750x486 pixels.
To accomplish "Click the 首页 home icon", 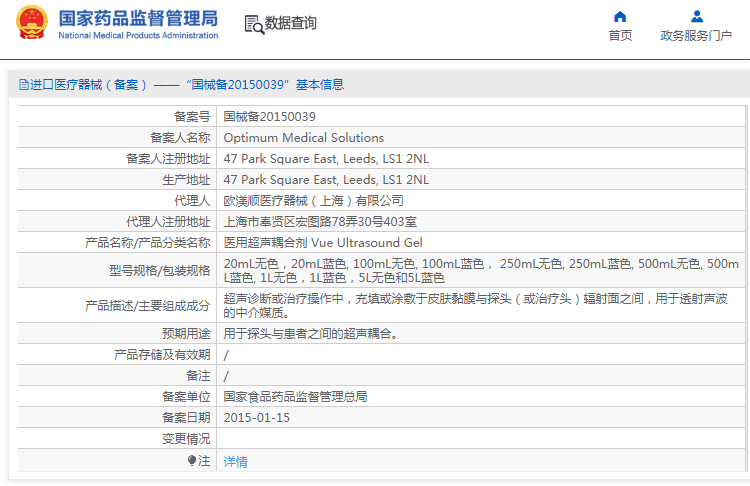I will coord(620,17).
